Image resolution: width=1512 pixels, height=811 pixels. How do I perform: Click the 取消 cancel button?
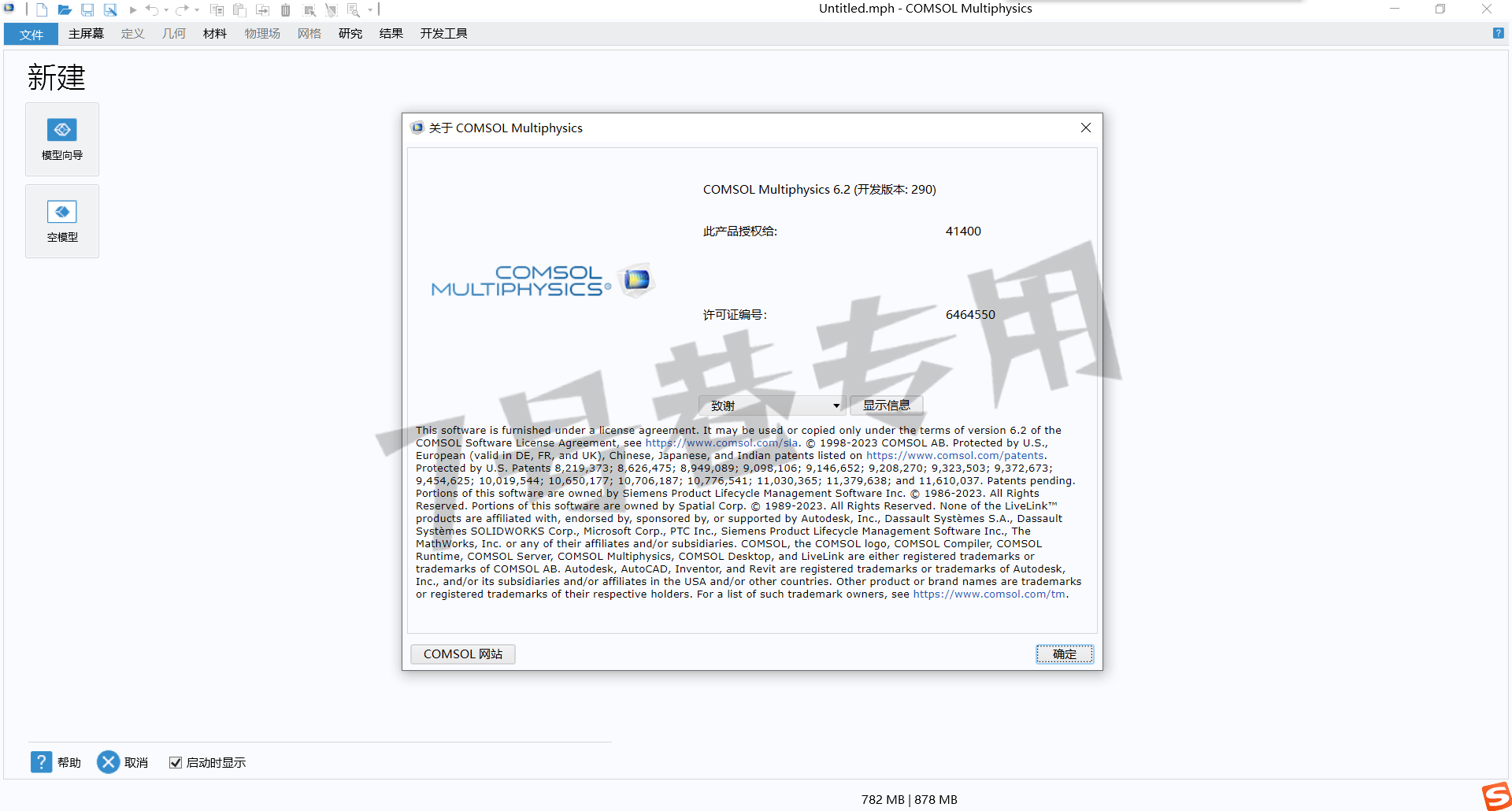tap(123, 762)
